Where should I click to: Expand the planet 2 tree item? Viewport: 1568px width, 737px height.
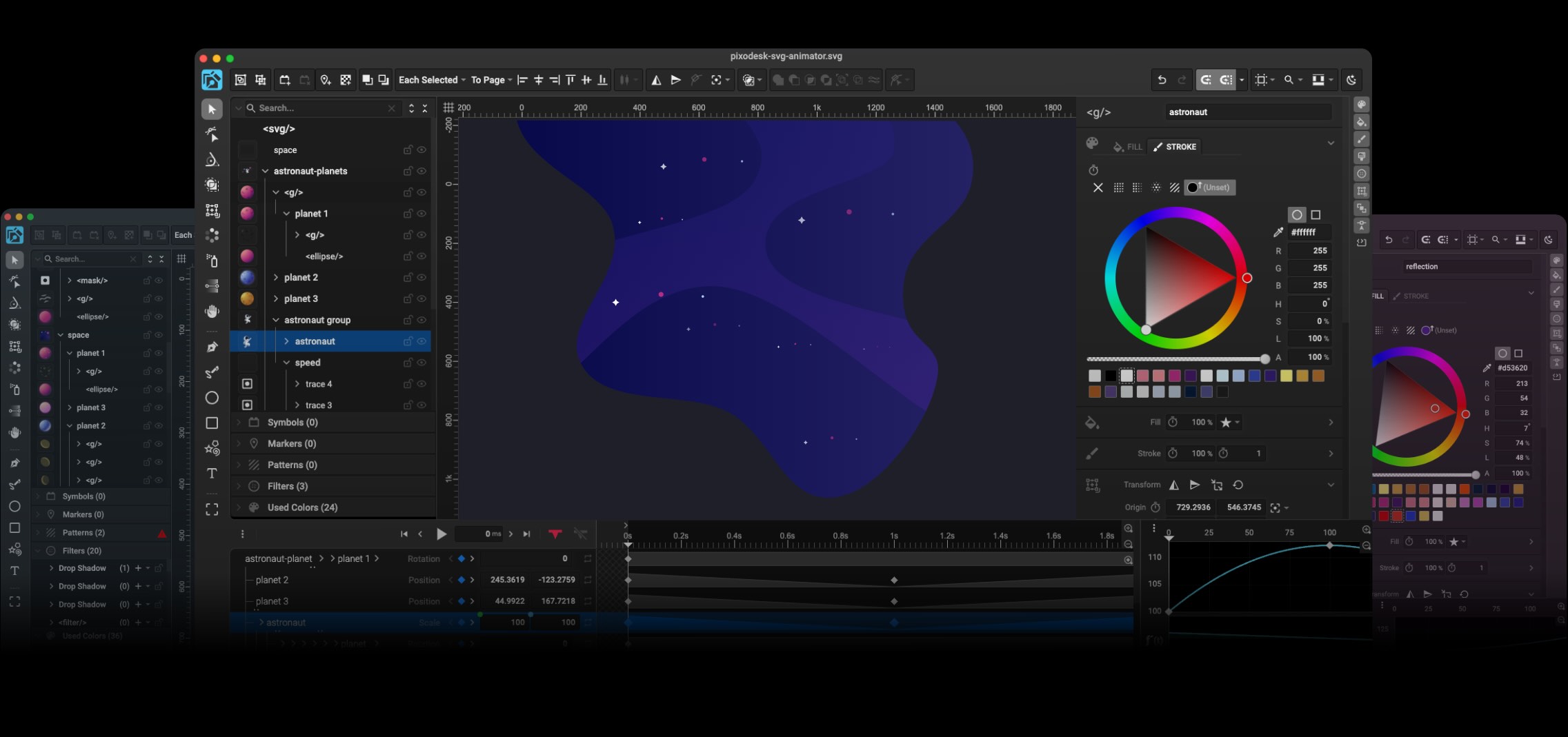click(x=277, y=277)
